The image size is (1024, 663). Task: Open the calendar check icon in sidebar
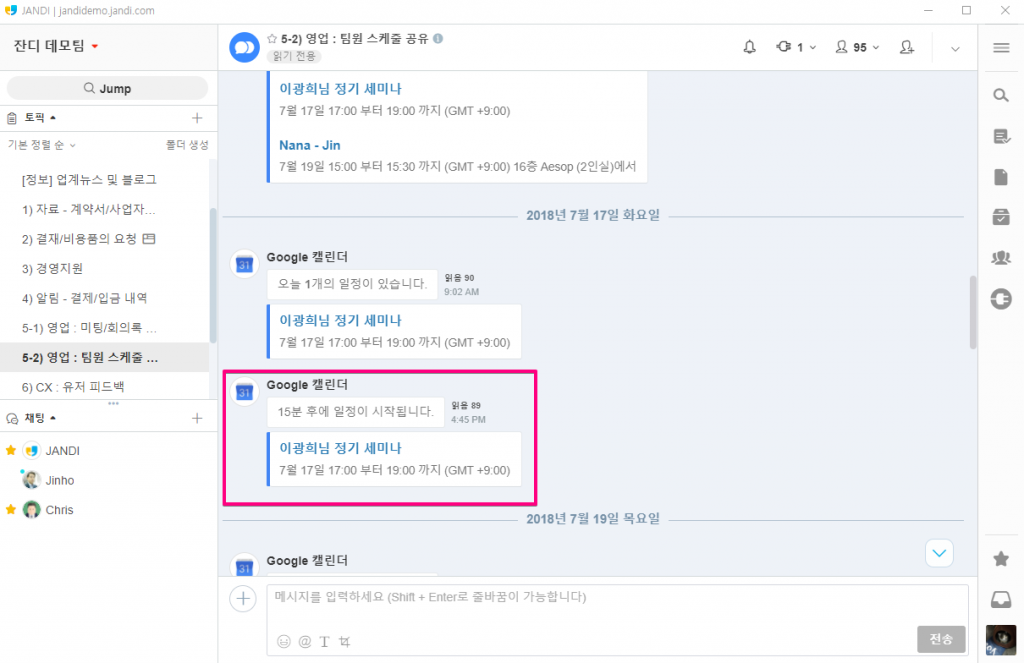coord(1000,217)
